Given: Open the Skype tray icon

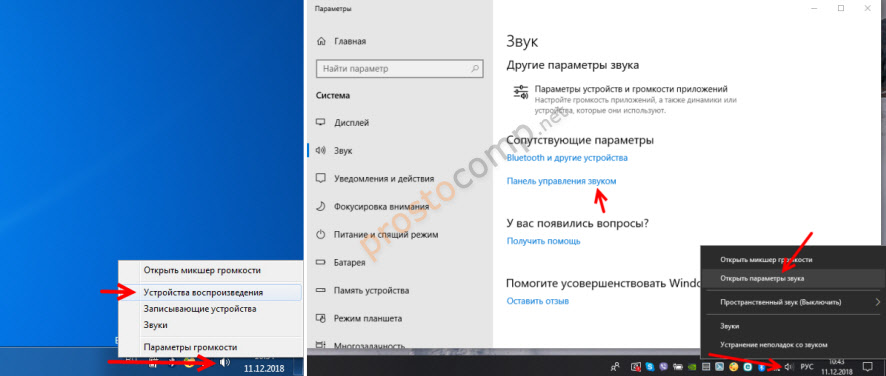Looking at the screenshot, I should tap(650, 367).
